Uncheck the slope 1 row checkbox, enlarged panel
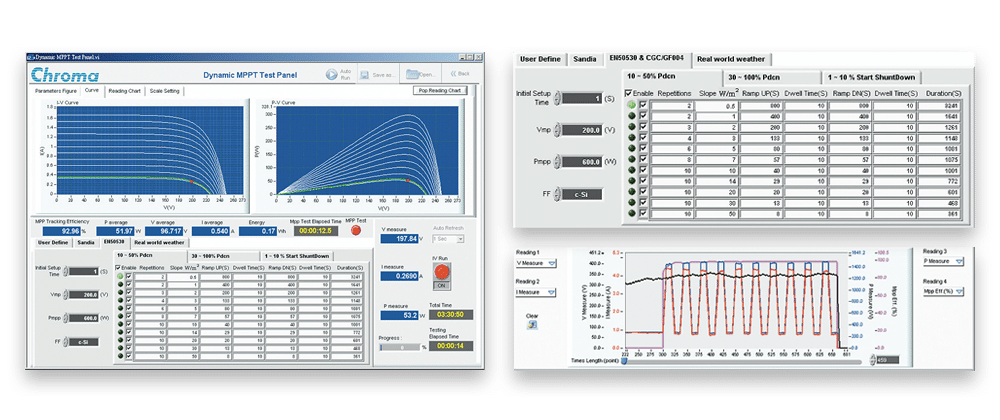 [643, 116]
